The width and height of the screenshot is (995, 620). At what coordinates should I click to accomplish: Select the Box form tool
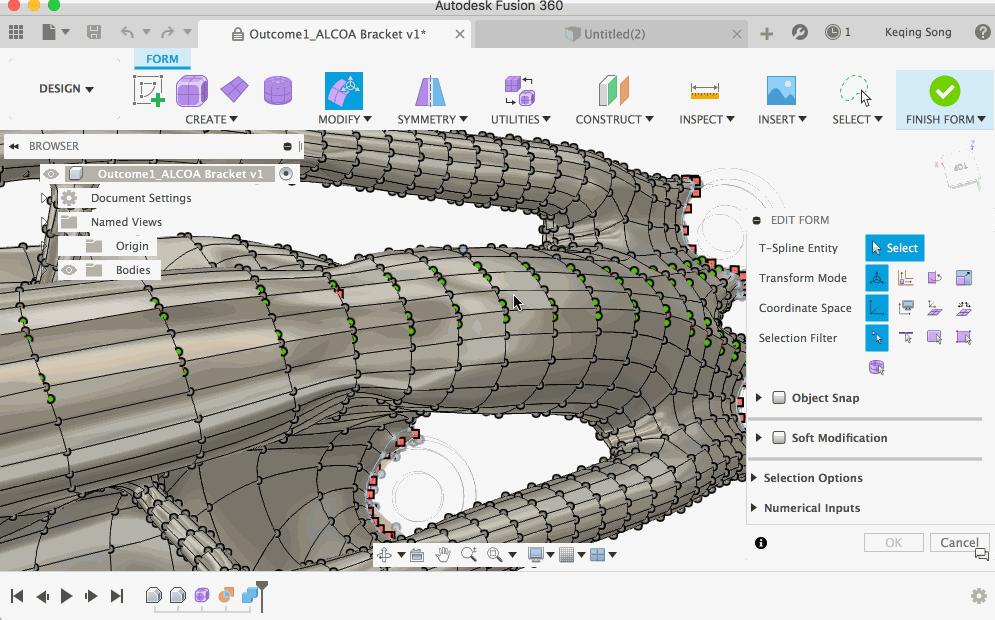(x=192, y=91)
